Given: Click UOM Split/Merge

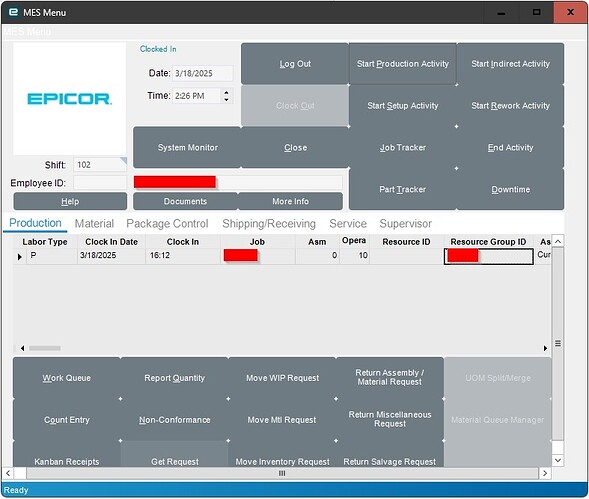Looking at the screenshot, I should [x=498, y=378].
